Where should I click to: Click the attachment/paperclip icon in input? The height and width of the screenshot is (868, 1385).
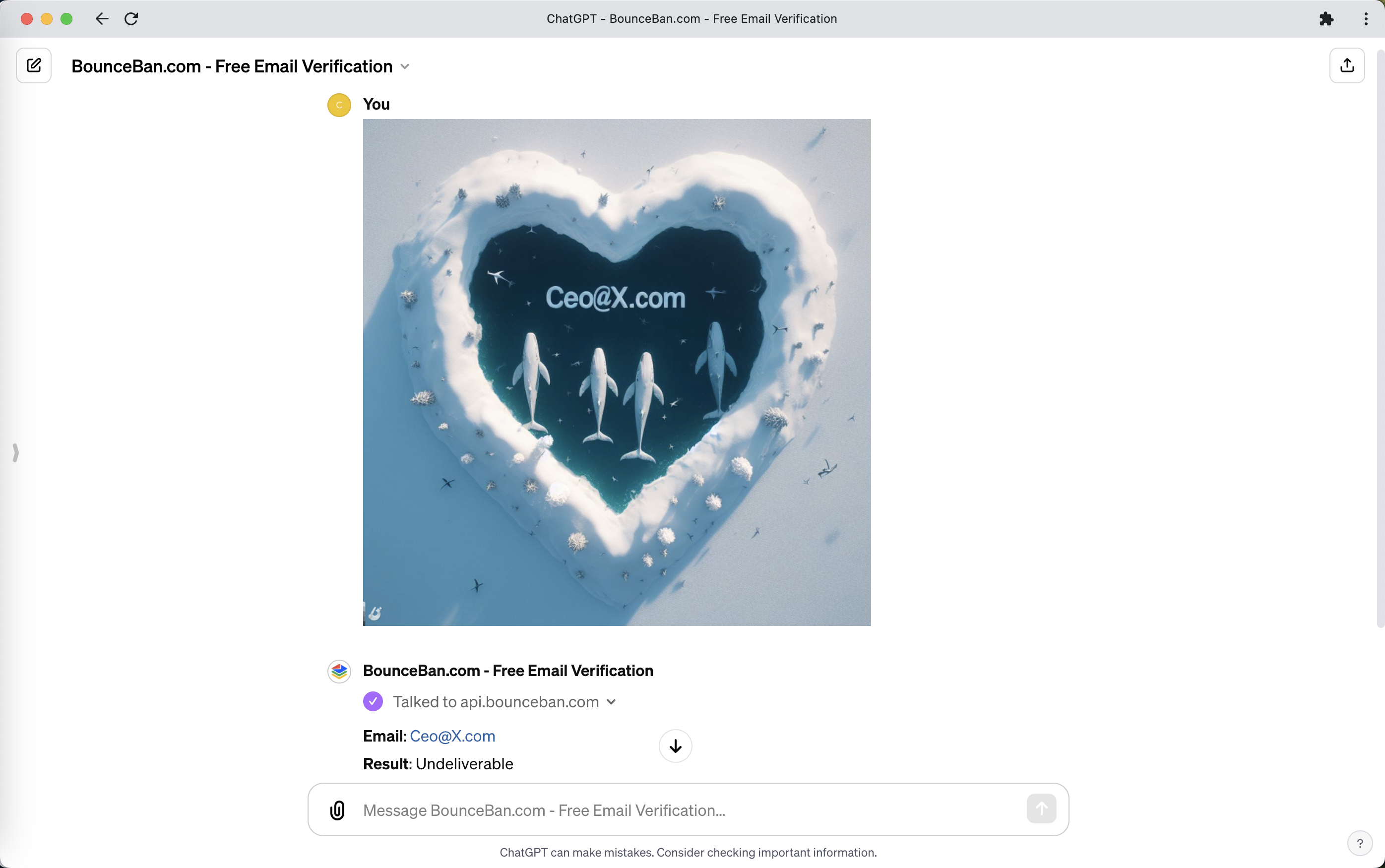(338, 809)
